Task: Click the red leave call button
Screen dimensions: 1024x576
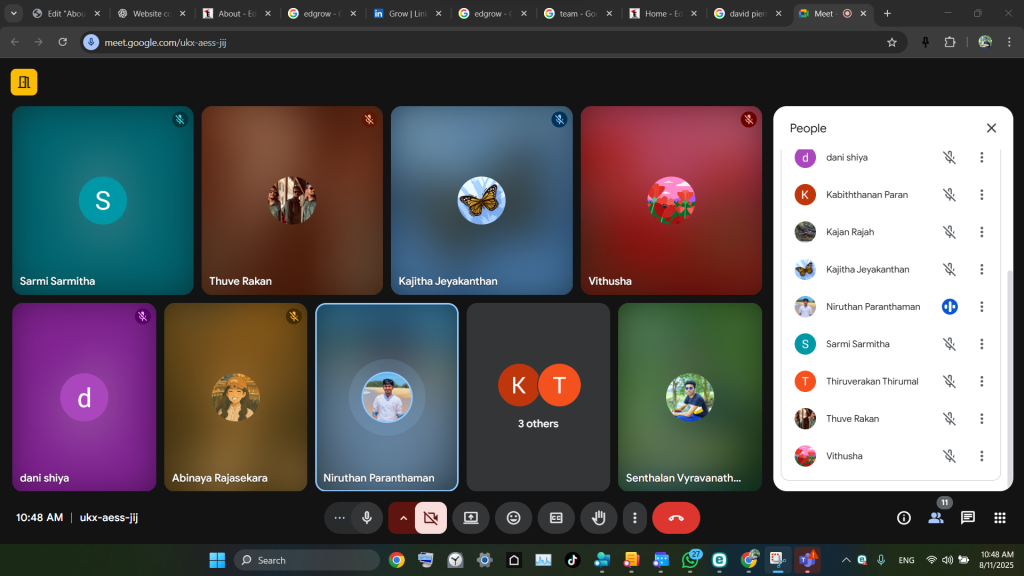Action: coord(676,518)
